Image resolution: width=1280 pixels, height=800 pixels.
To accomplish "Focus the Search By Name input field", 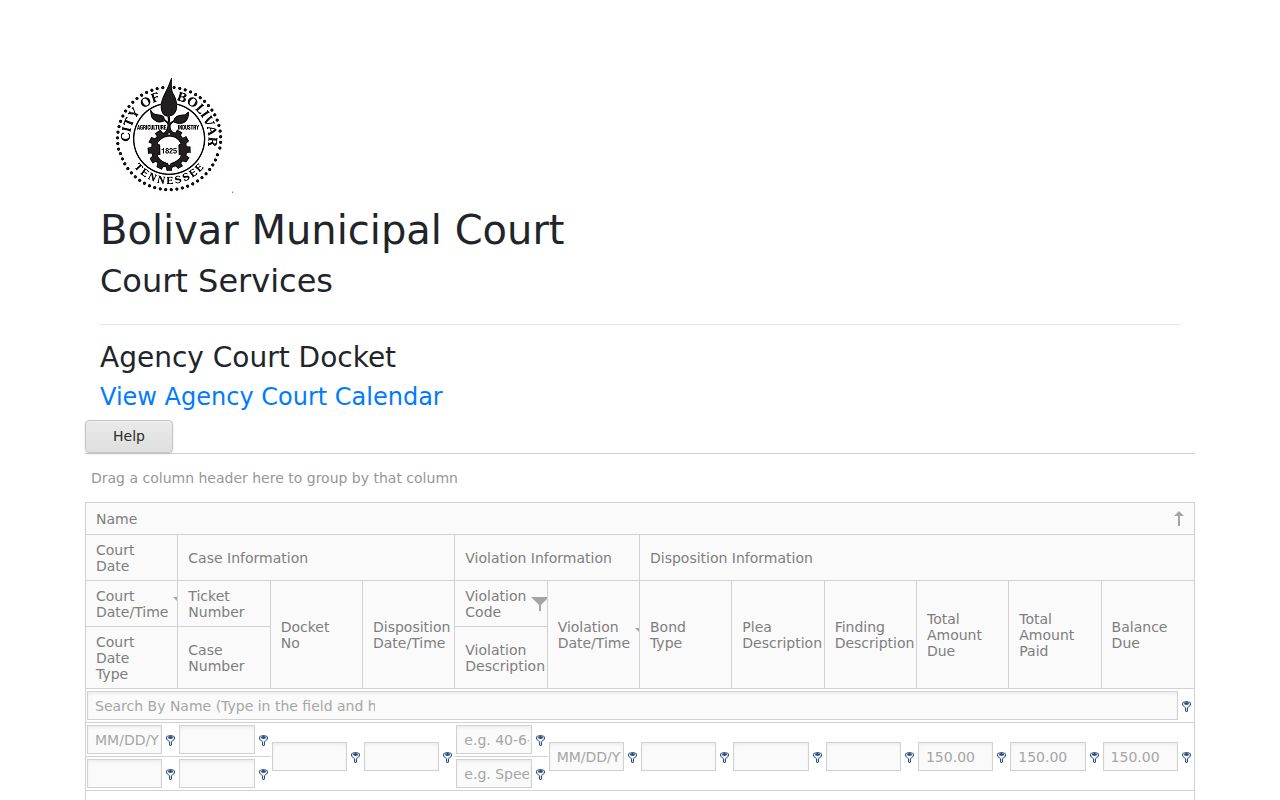I will point(632,706).
